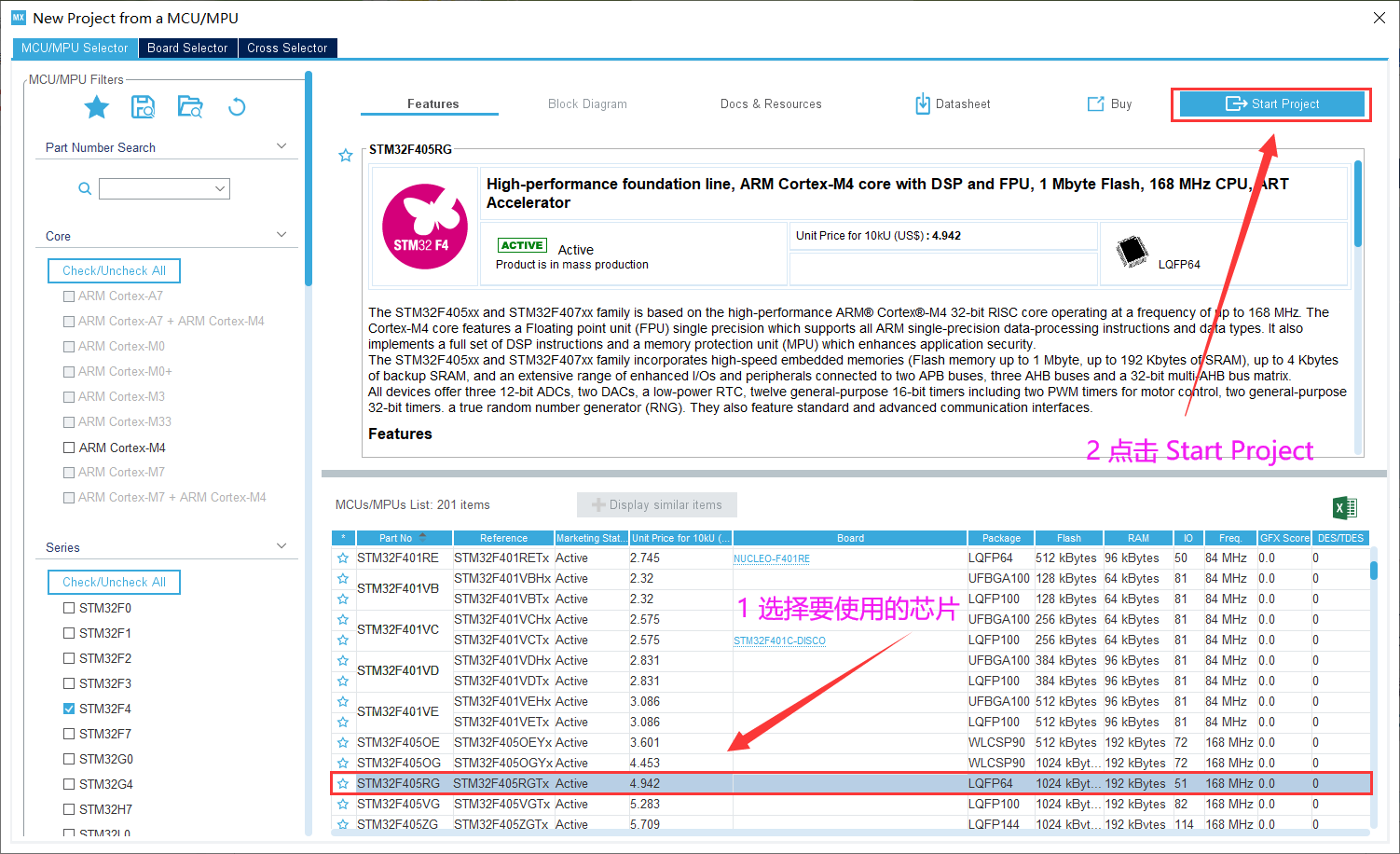Open the NUCLEO-F401RE board link
Screen dimensions: 1400x854
(772, 559)
